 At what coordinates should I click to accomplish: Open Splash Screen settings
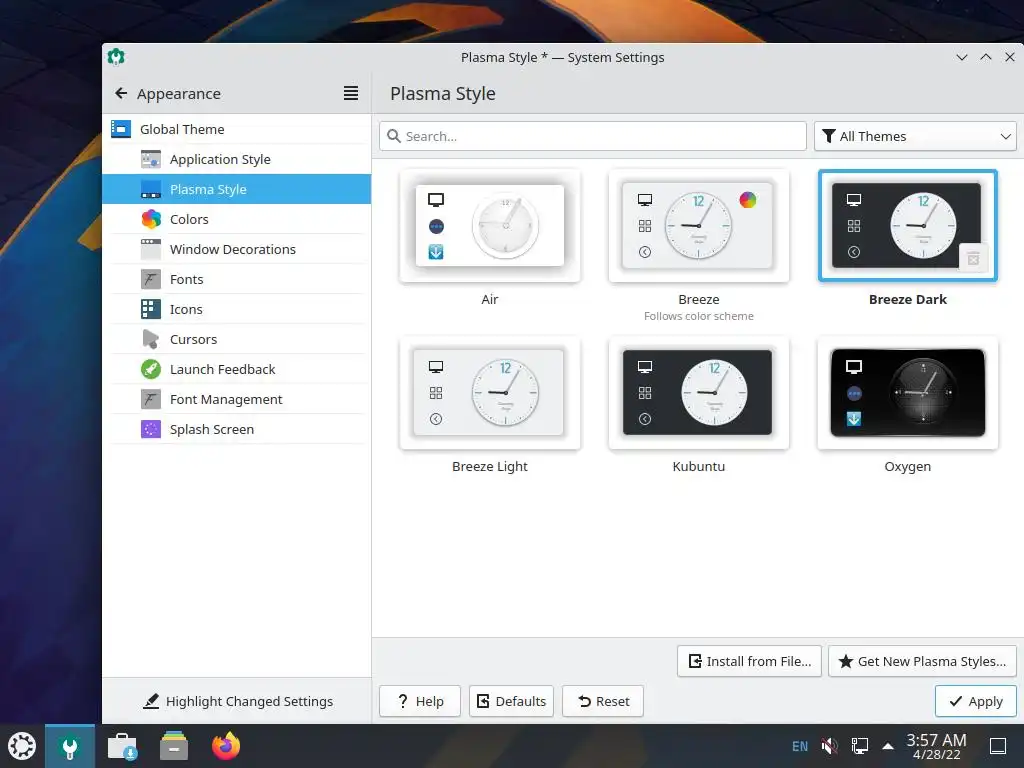[x=236, y=430]
